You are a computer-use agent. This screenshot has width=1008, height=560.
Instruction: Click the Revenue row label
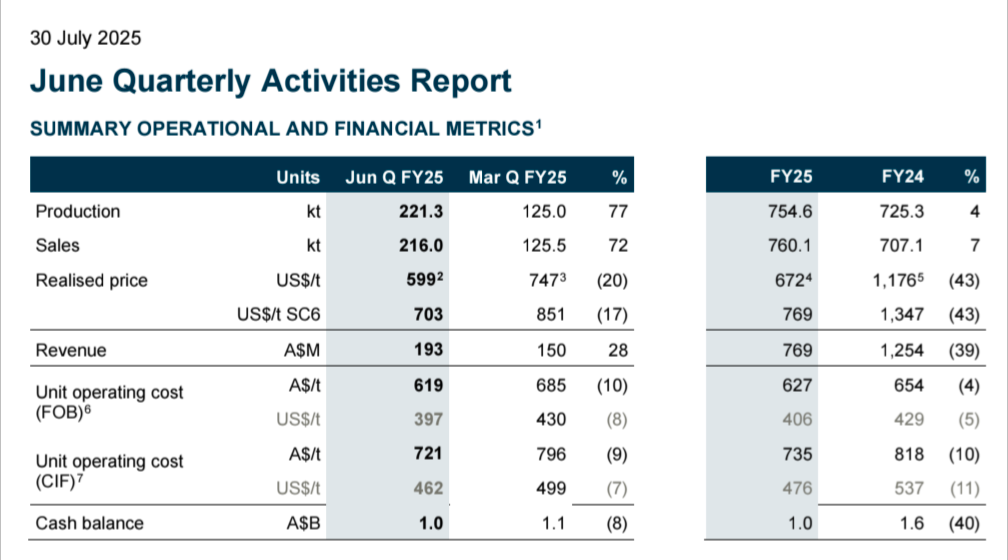click(x=70, y=351)
